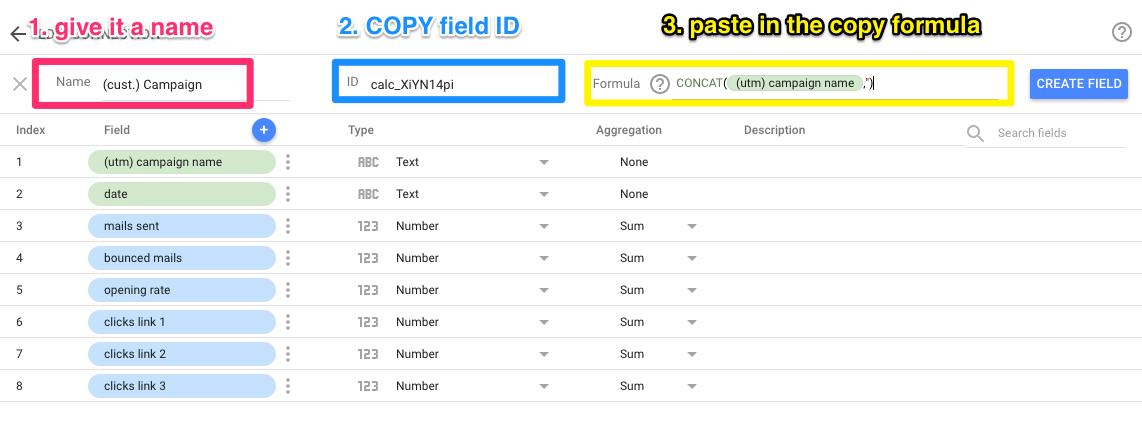The width and height of the screenshot is (1142, 422).
Task: Type in the Search fields box
Action: tap(1045, 133)
